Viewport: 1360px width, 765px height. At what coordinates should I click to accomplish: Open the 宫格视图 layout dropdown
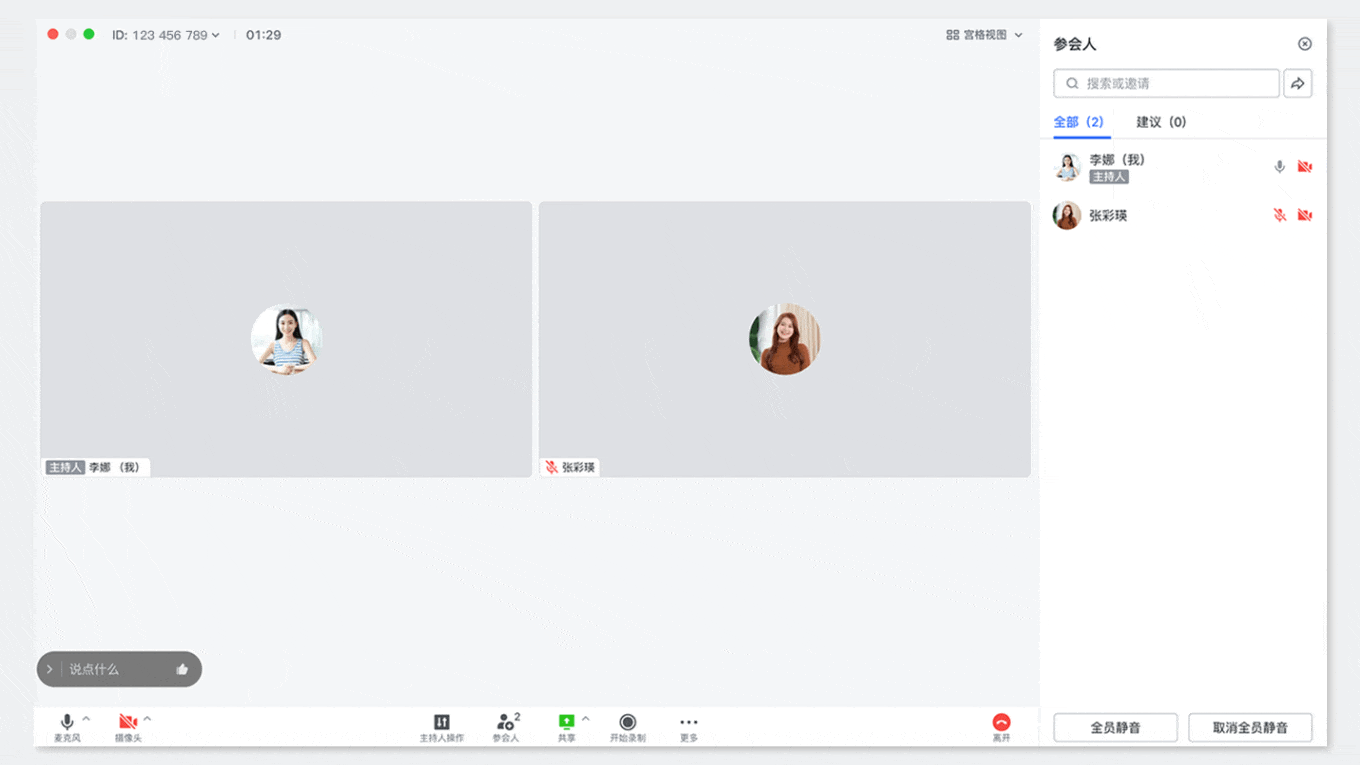click(984, 35)
